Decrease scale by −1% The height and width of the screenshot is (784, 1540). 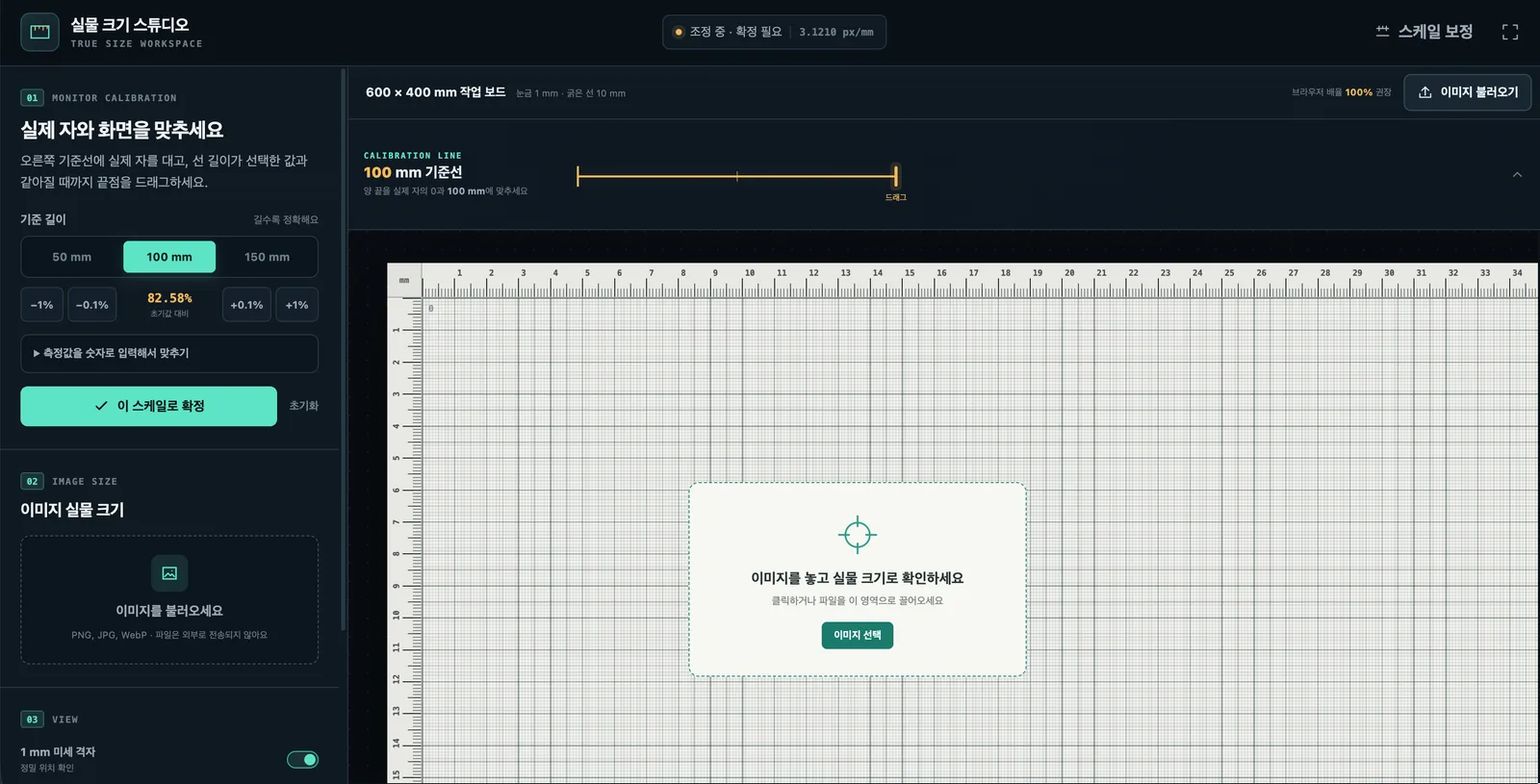pos(41,305)
